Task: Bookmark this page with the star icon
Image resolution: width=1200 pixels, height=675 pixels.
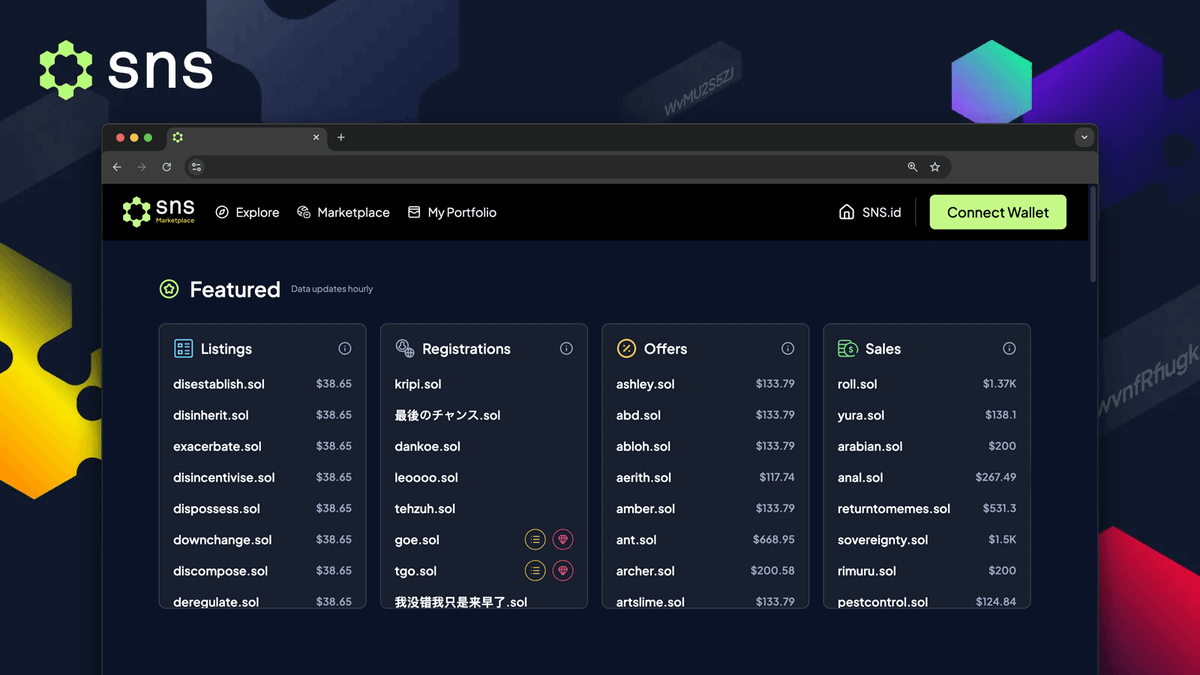Action: tap(935, 167)
